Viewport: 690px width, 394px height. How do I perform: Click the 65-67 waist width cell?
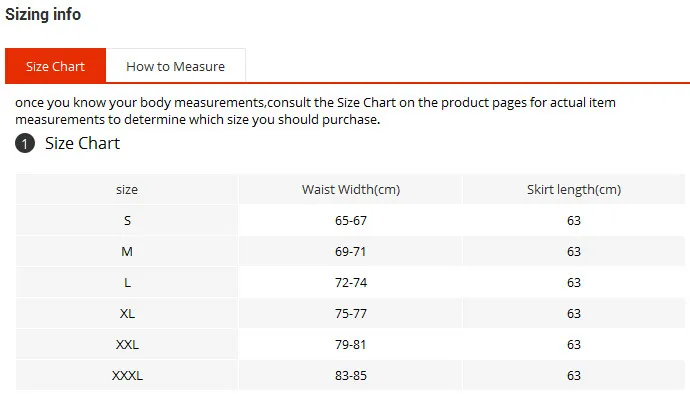[x=351, y=220]
